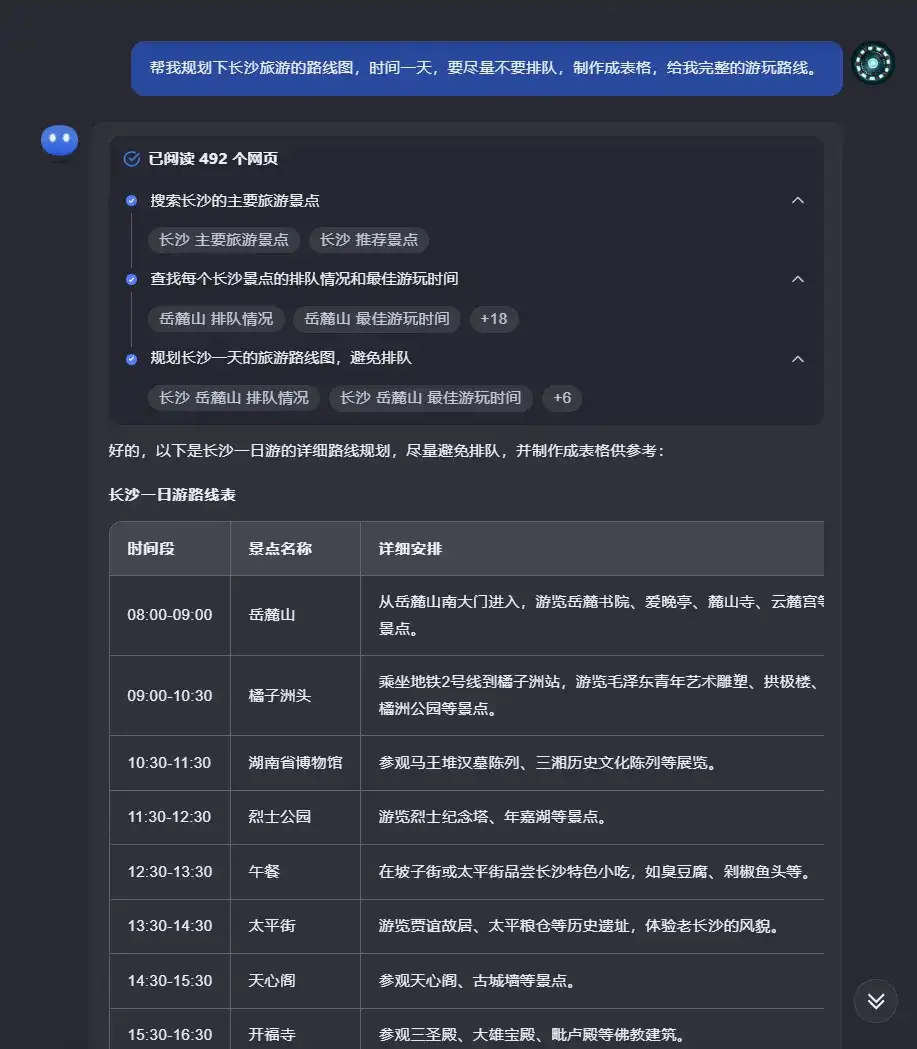Click the 12:30-13:30 time cell
This screenshot has width=917, height=1049.
[x=170, y=872]
